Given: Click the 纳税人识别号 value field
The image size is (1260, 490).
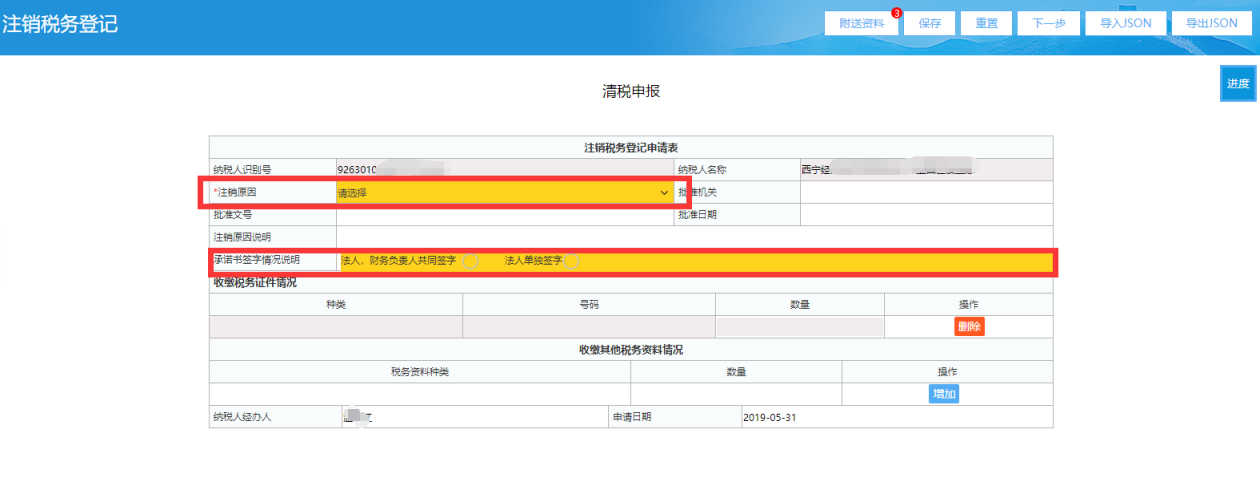Looking at the screenshot, I should click(x=505, y=169).
